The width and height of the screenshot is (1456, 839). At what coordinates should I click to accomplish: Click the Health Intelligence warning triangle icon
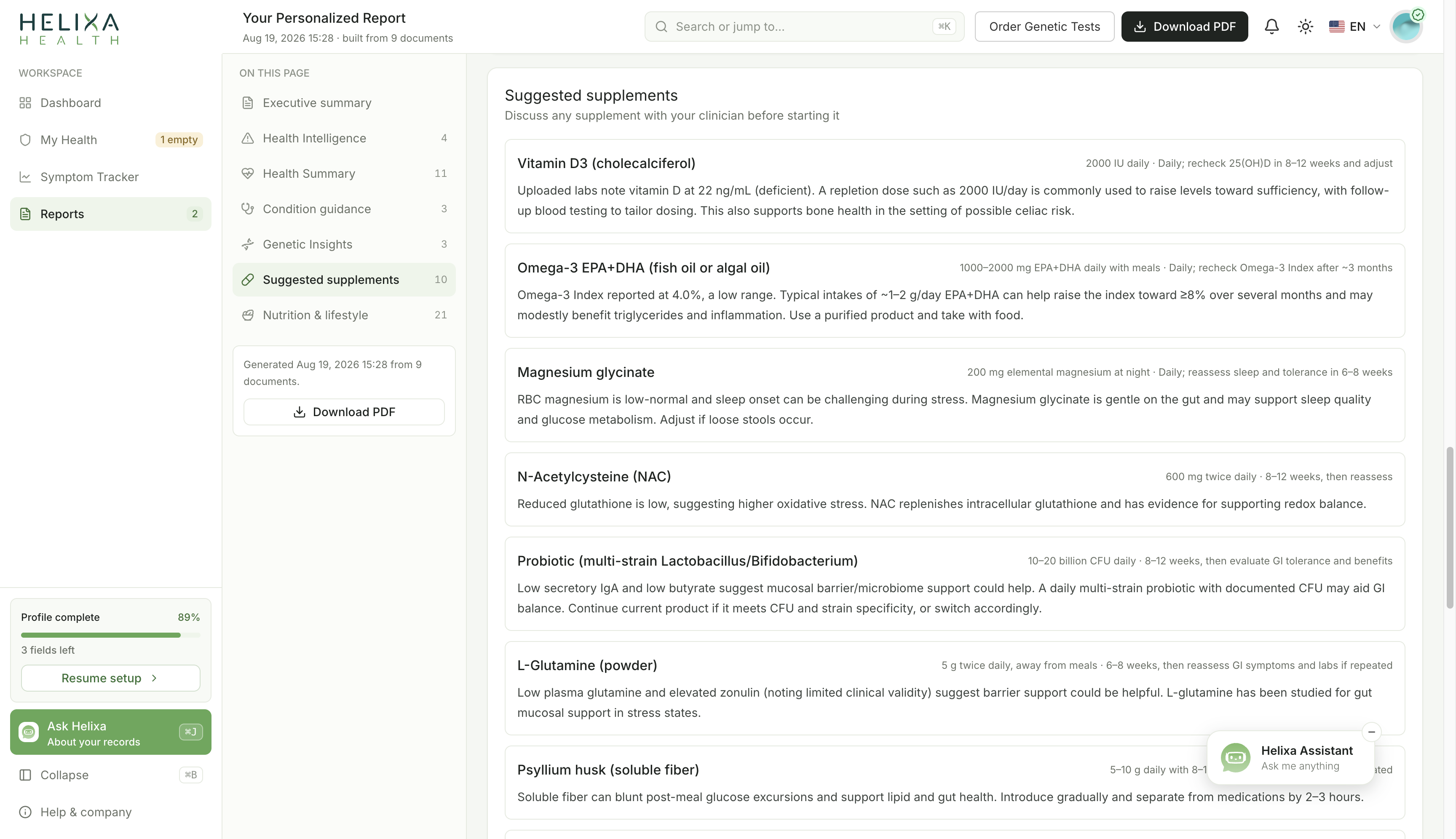pyautogui.click(x=248, y=138)
